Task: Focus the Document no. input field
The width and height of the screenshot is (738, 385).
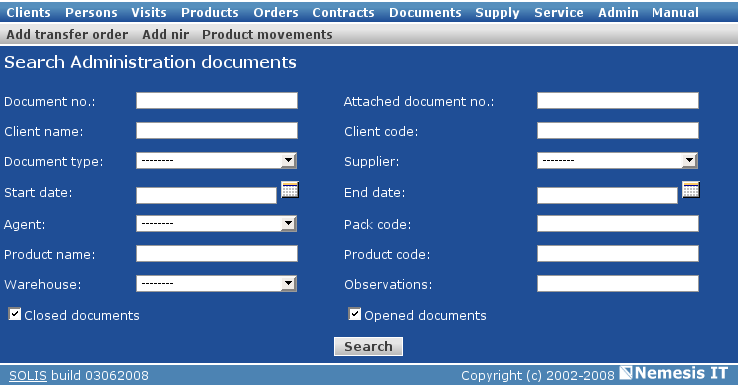Action: coord(217,101)
